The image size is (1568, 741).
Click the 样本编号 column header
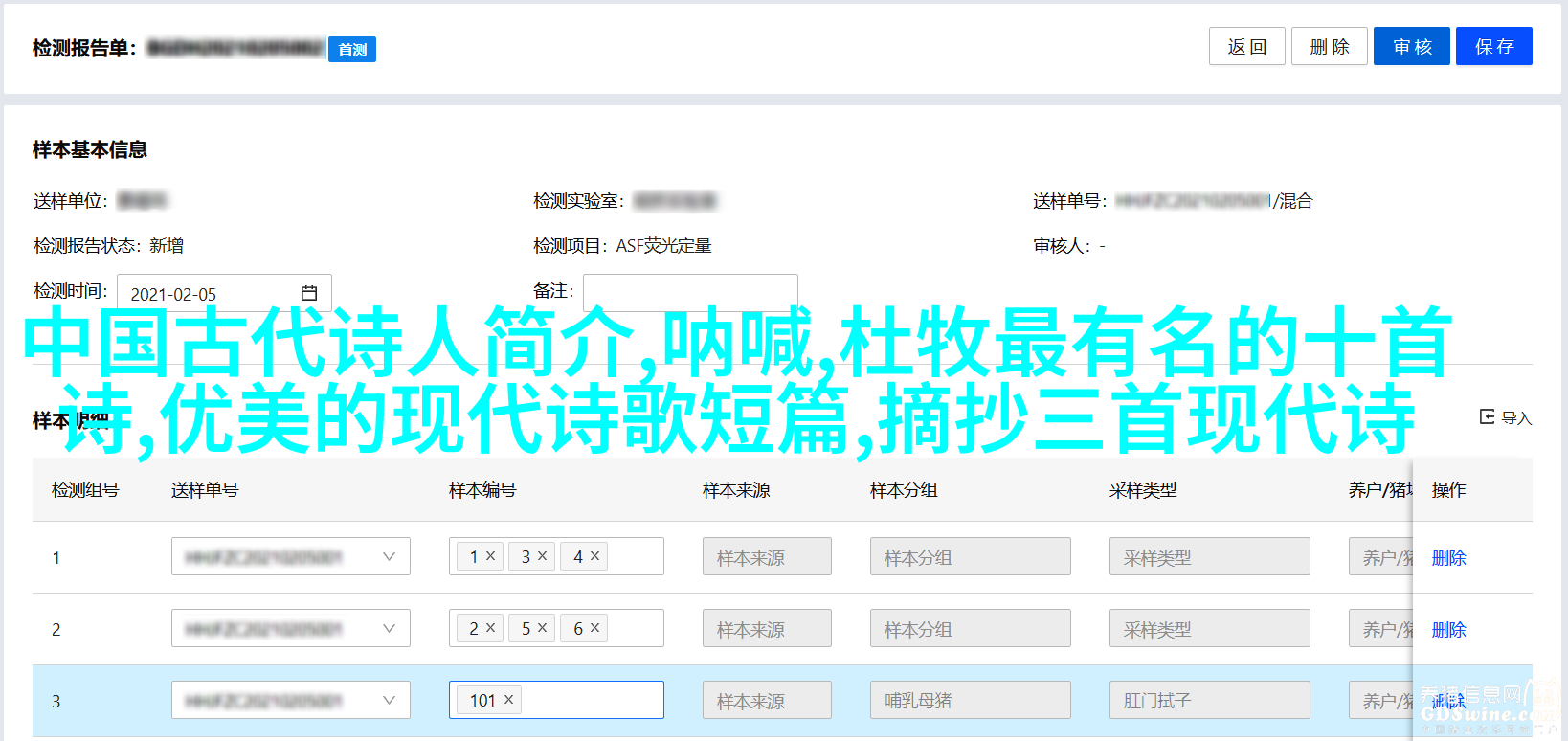pyautogui.click(x=482, y=489)
